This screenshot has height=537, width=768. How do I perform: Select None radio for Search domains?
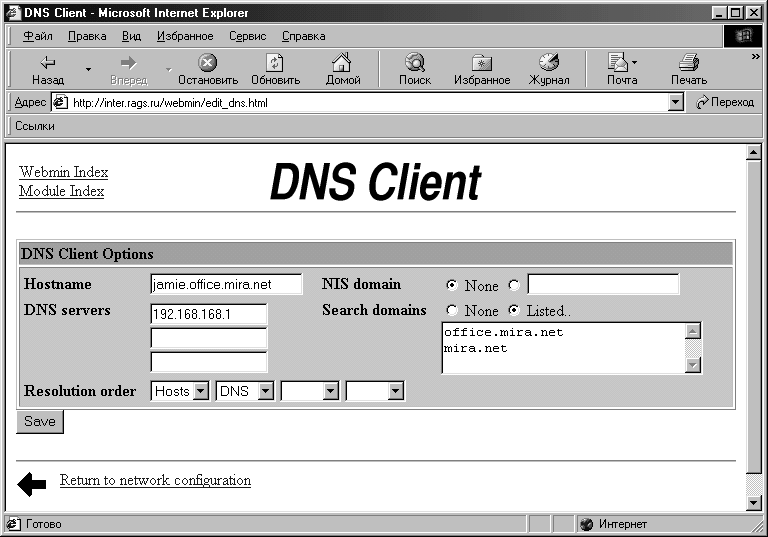pyautogui.click(x=452, y=311)
